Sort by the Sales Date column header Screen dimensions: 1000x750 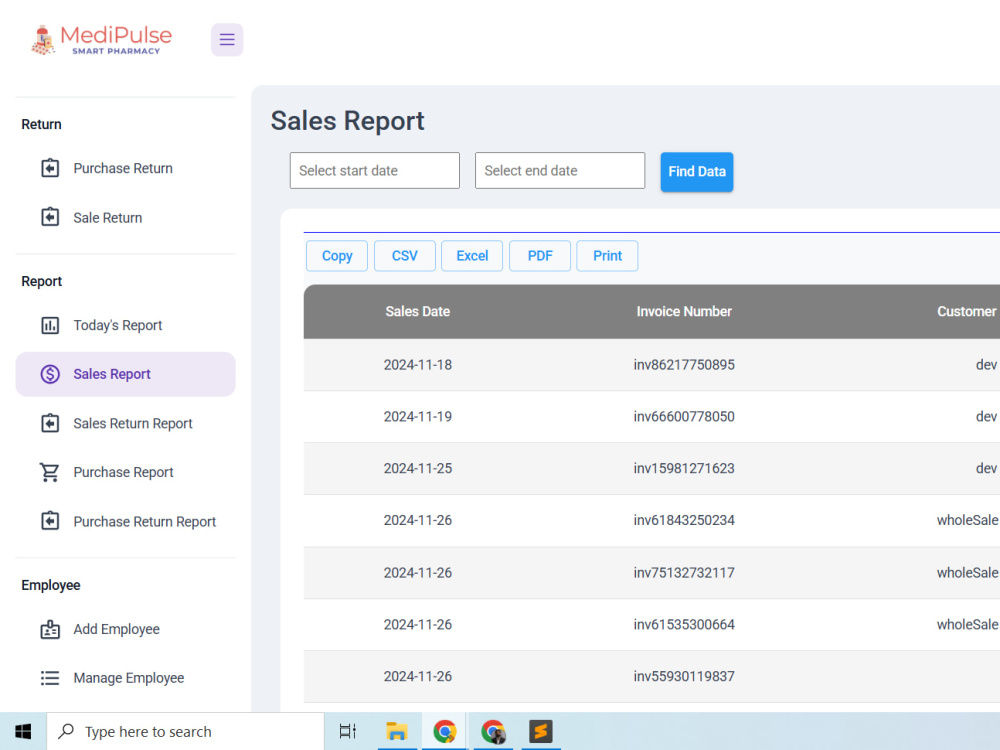[x=418, y=311]
